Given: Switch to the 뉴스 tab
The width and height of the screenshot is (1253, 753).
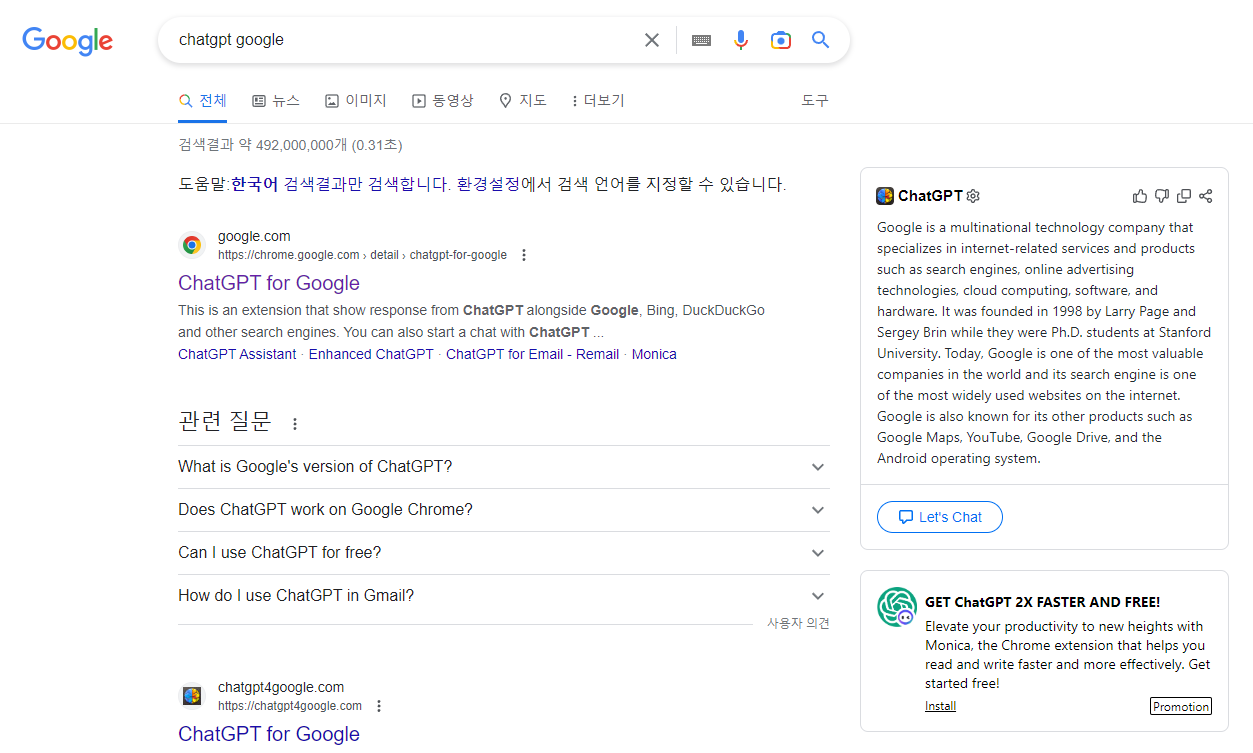Looking at the screenshot, I should point(276,101).
